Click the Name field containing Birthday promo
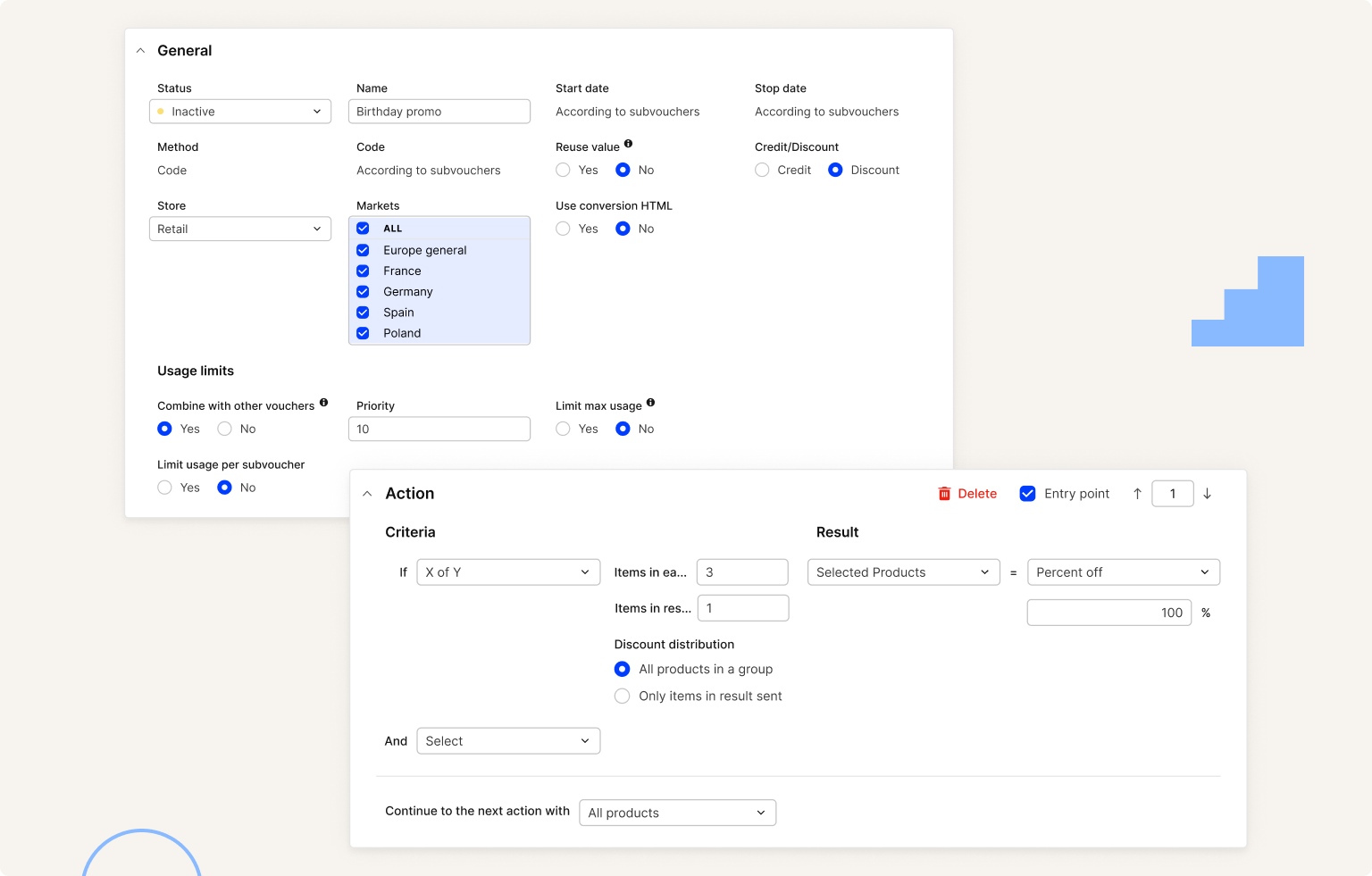Image resolution: width=1372 pixels, height=876 pixels. [439, 112]
